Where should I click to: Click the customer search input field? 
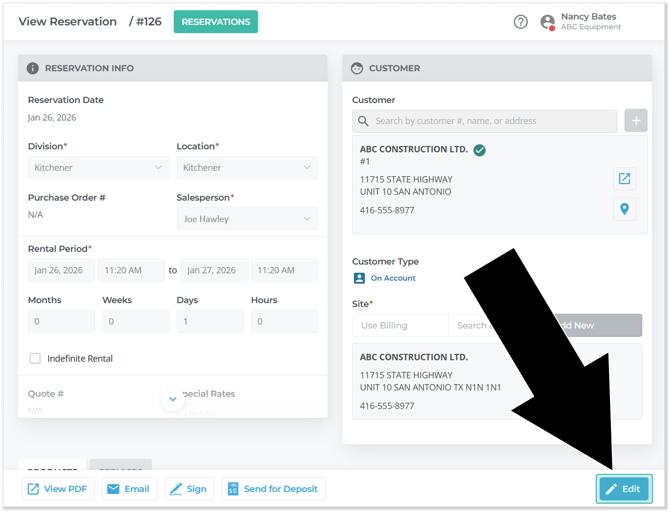tap(485, 121)
